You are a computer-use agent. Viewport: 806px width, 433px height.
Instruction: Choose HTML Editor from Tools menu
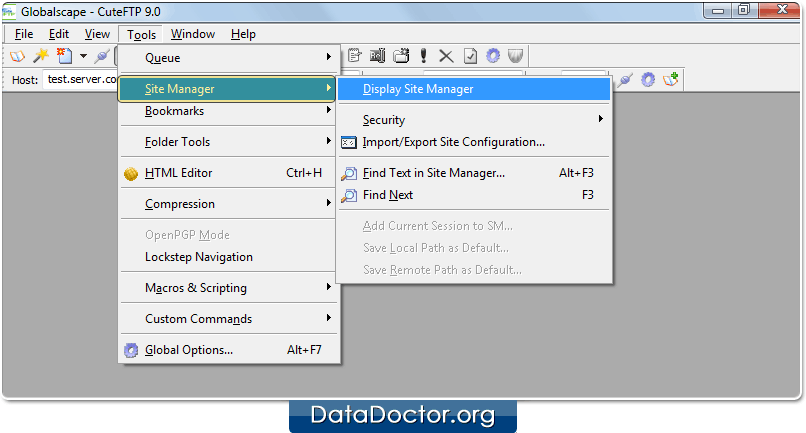(229, 173)
